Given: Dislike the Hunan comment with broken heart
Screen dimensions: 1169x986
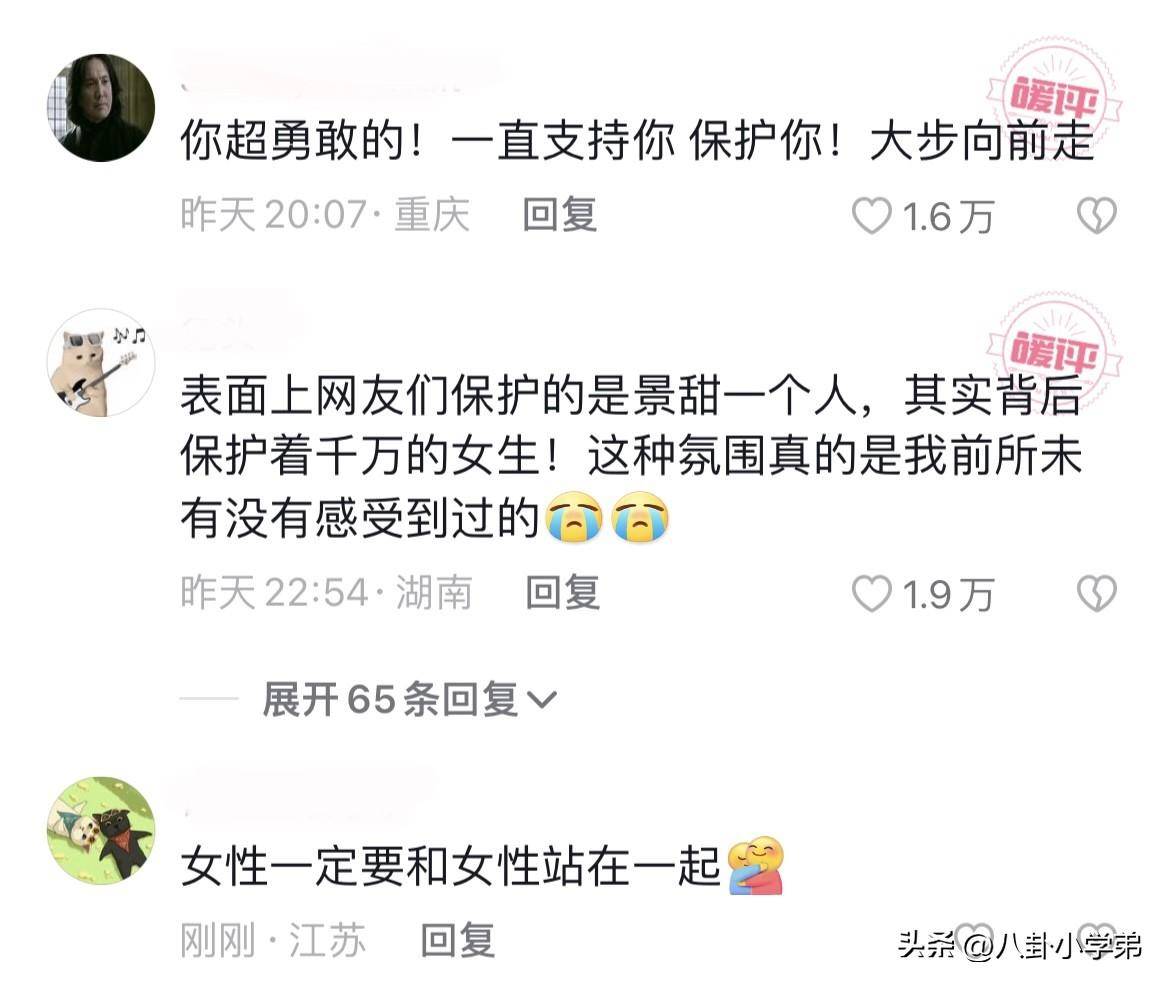Looking at the screenshot, I should 1097,594.
